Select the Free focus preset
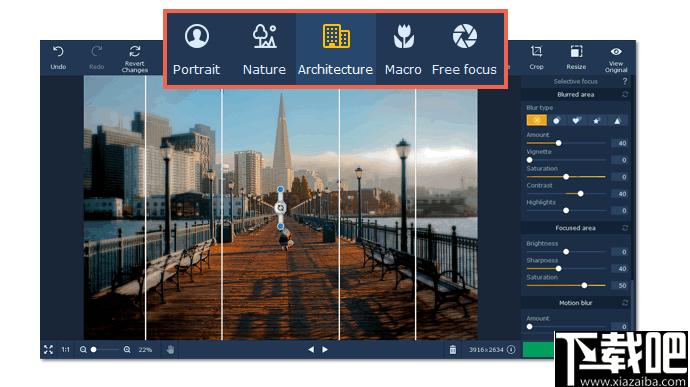690x387 pixels. (464, 49)
